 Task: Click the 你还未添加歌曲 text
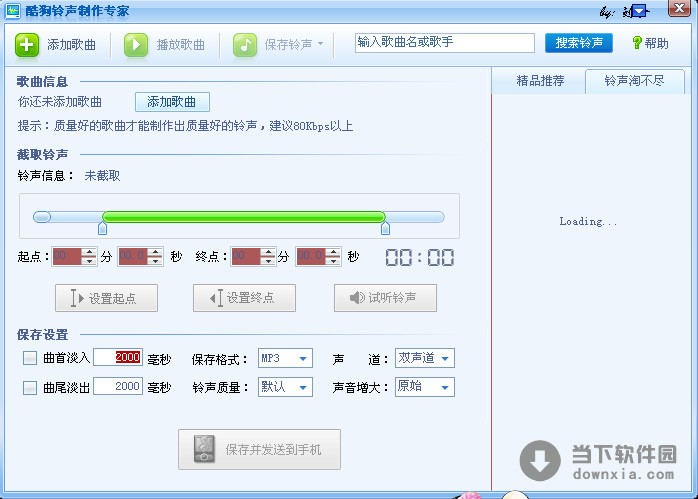click(60, 102)
